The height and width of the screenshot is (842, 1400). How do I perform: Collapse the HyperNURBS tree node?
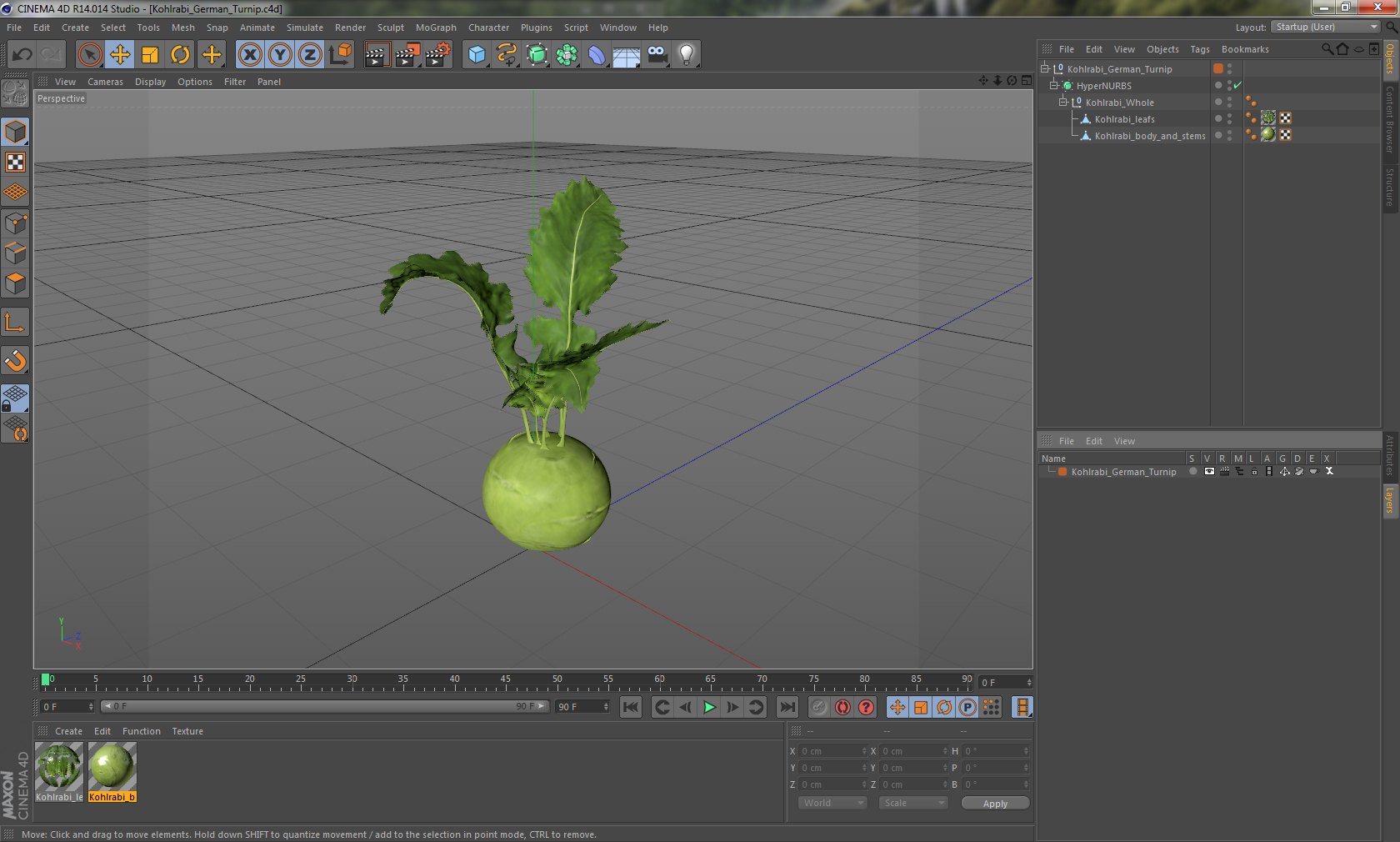click(x=1053, y=85)
